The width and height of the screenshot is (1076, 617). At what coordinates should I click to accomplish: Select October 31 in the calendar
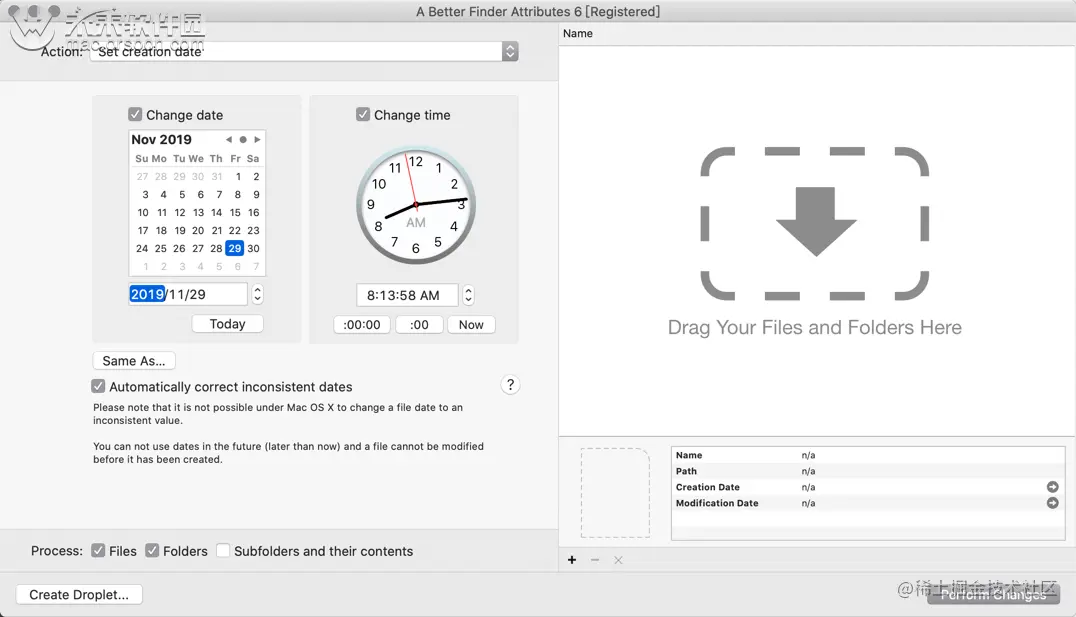(x=217, y=176)
